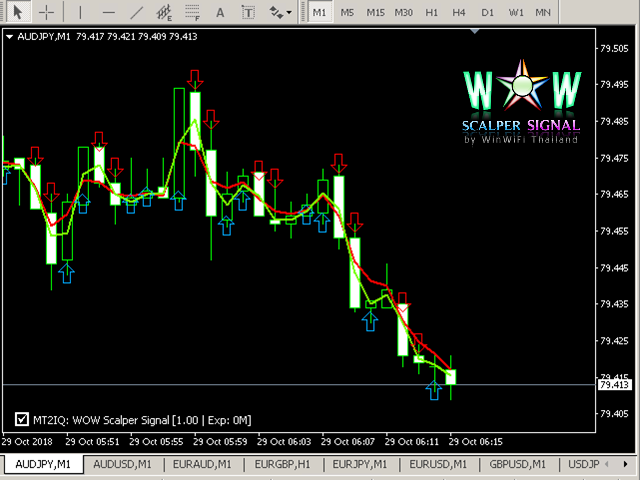Insert a text label tool
Screen dimensions: 640x480
pos(248,12)
